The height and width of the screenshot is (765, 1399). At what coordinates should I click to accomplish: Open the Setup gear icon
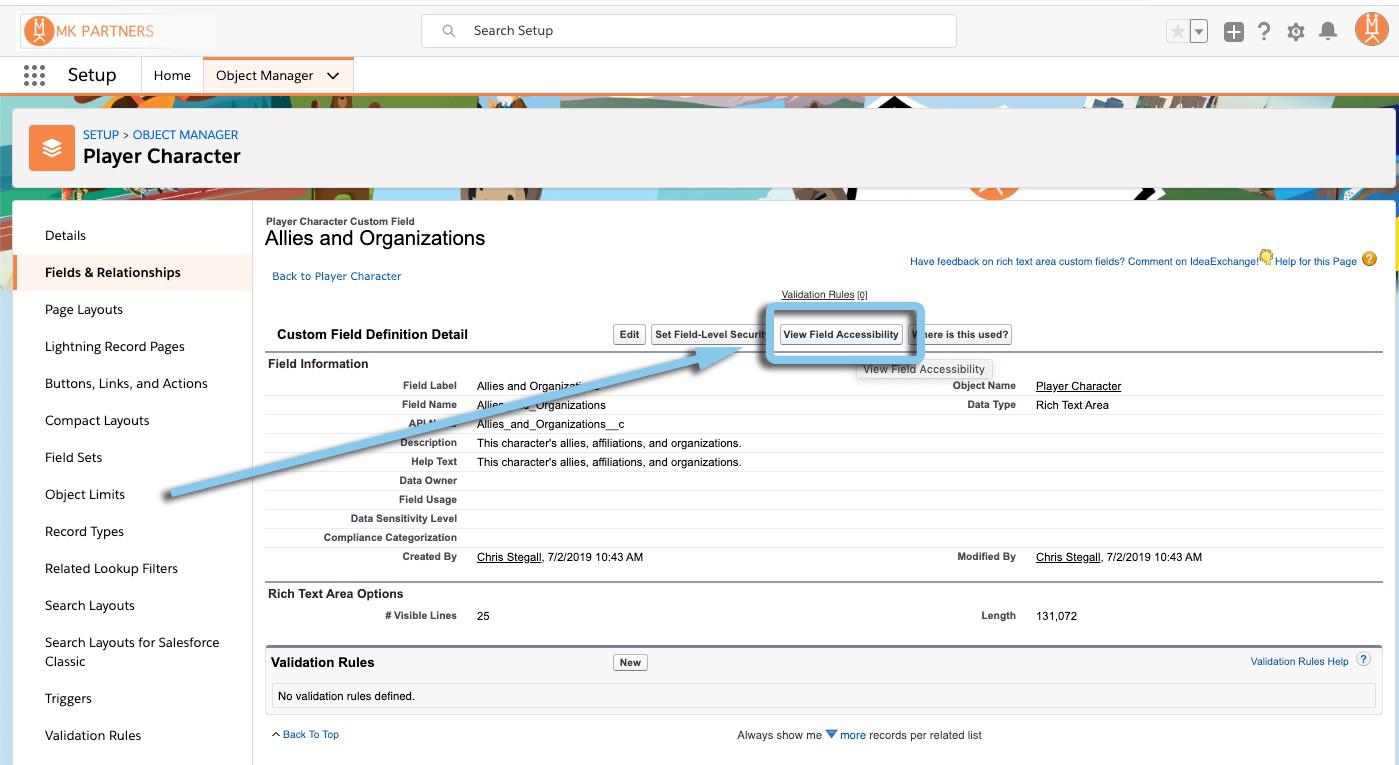point(1296,32)
